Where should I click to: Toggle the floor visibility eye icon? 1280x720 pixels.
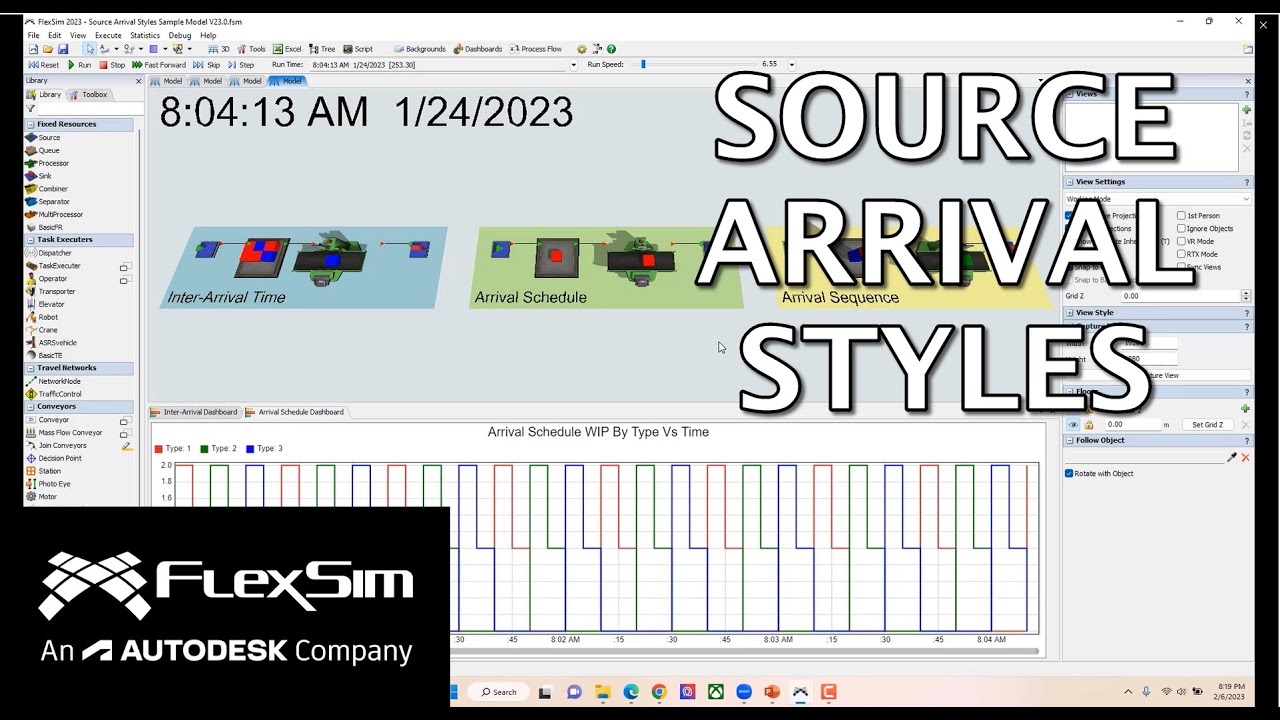(x=1073, y=425)
